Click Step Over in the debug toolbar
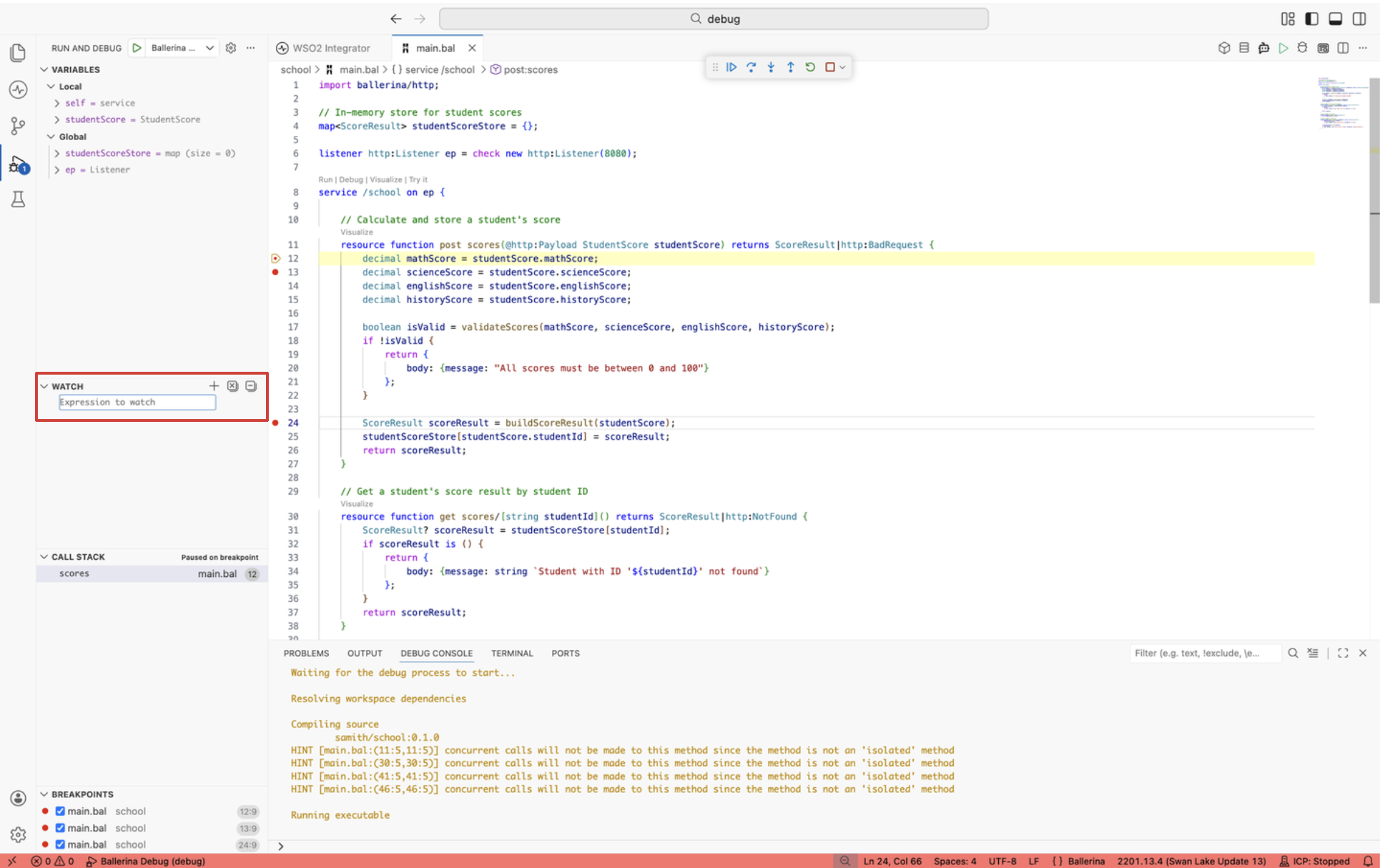 pos(751,67)
